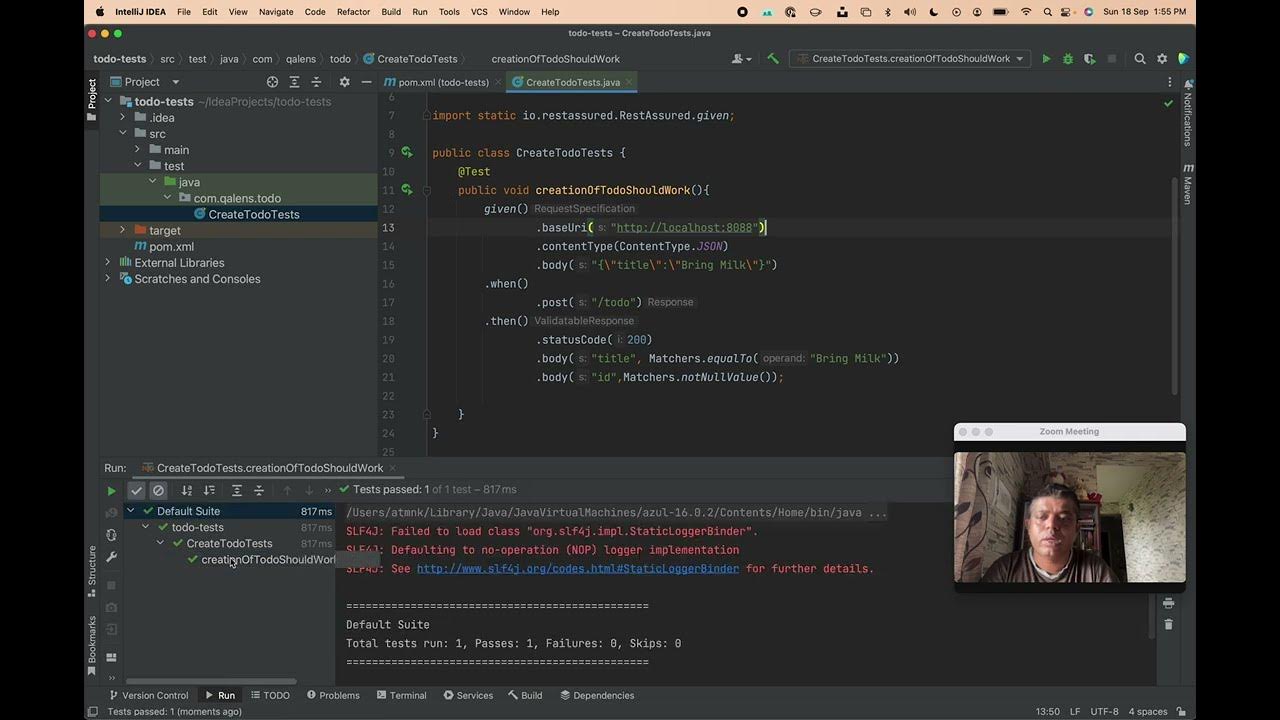Screen dimensions: 1280x720
Task: Rerun tests with green play in Run panel
Action: pos(112,491)
